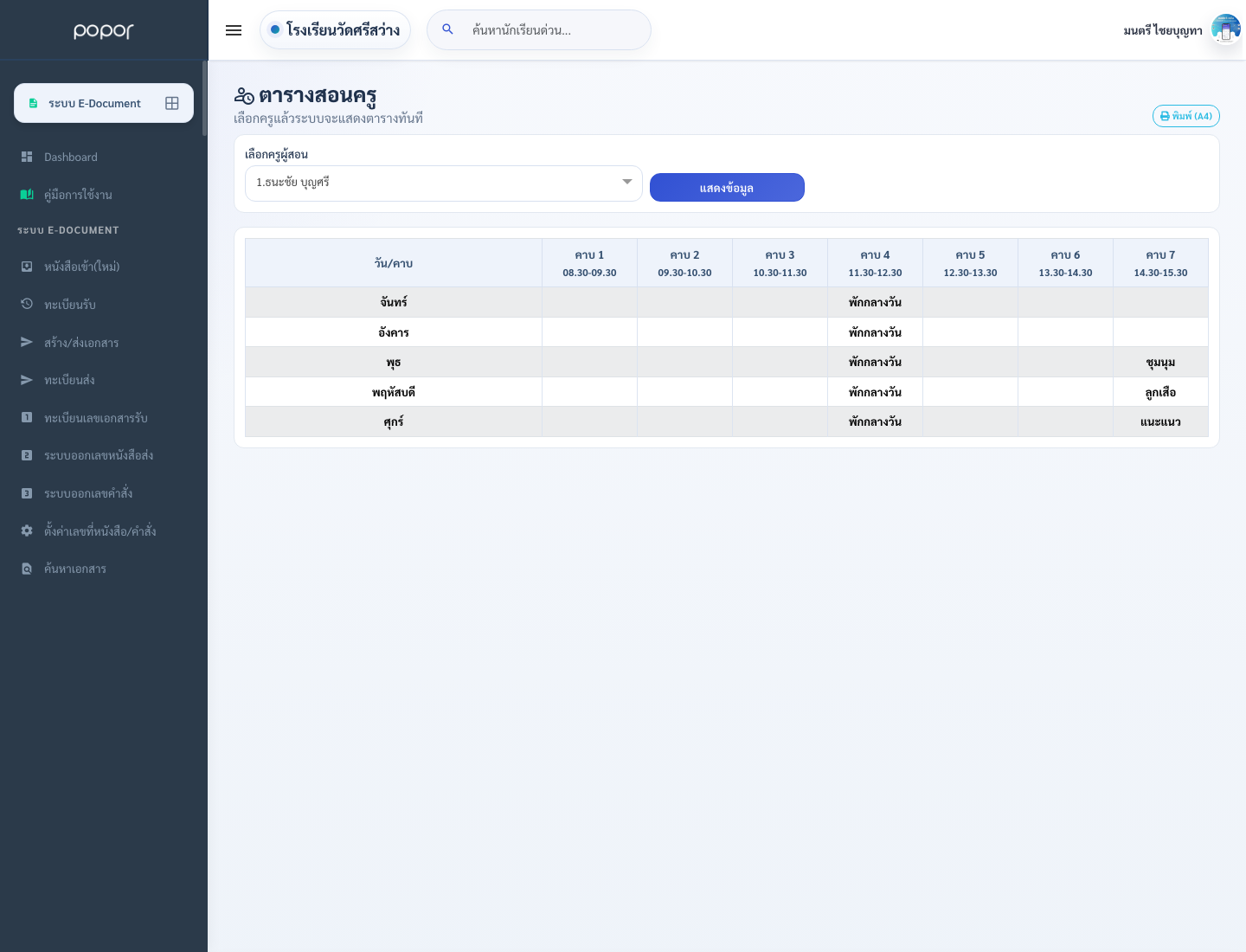This screenshot has width=1246, height=952.
Task: Open ทะเบียนส่ง menu item
Action: click(x=69, y=380)
